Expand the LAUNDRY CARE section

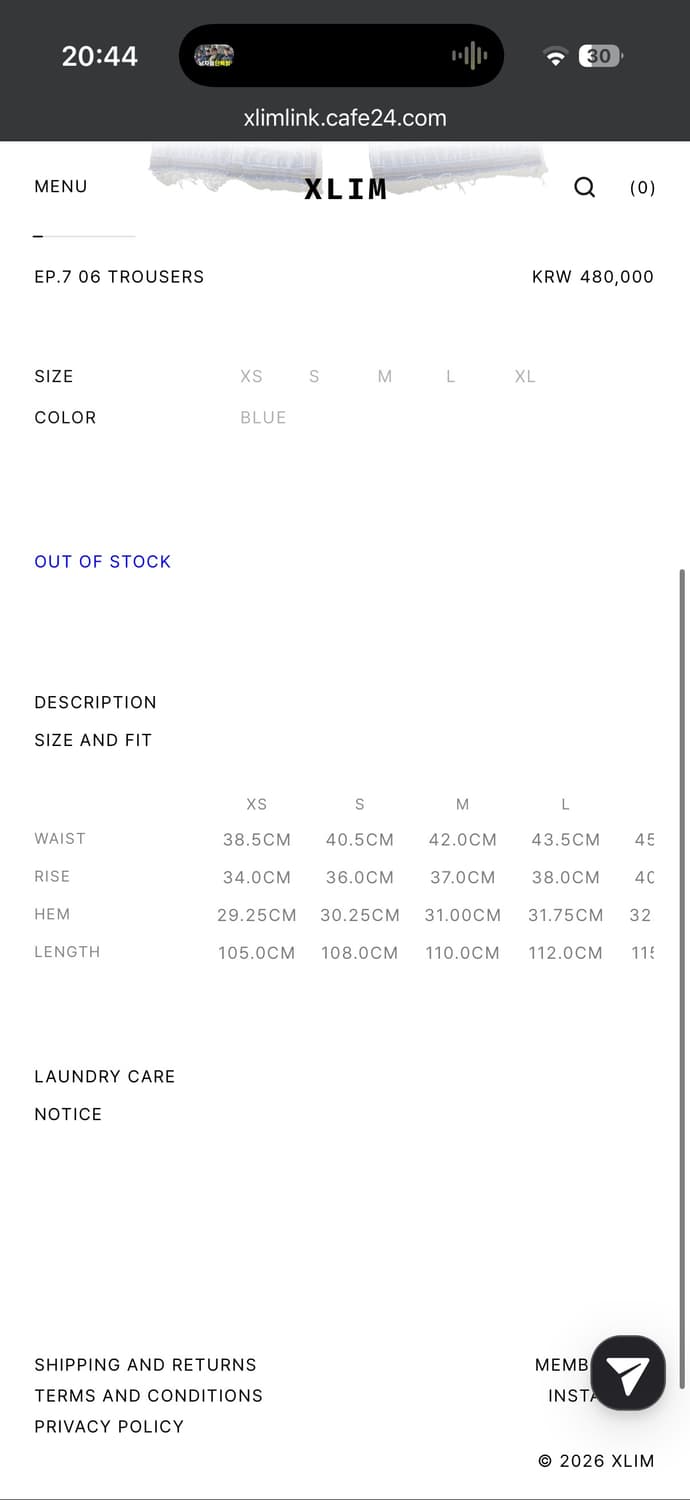pyautogui.click(x=105, y=1076)
